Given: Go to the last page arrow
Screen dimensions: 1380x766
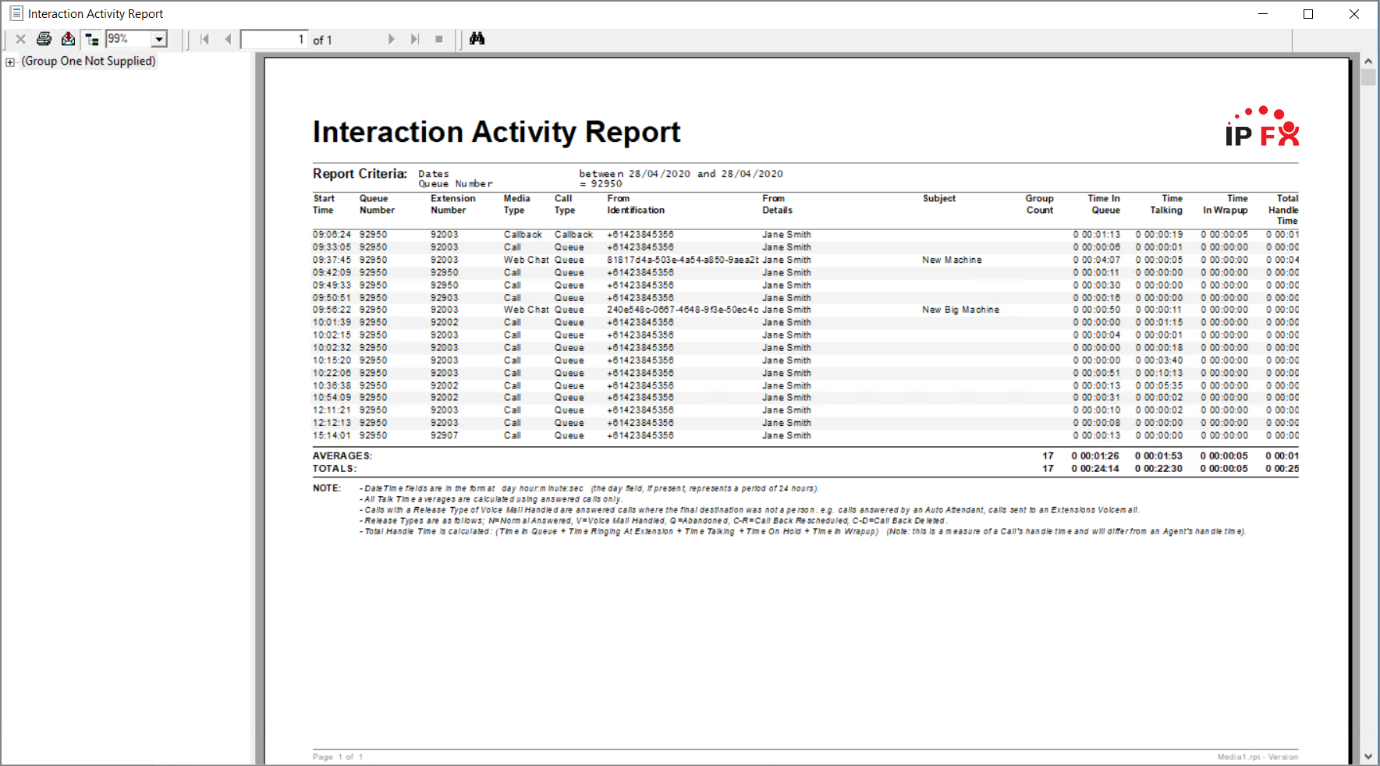Looking at the screenshot, I should pos(415,39).
